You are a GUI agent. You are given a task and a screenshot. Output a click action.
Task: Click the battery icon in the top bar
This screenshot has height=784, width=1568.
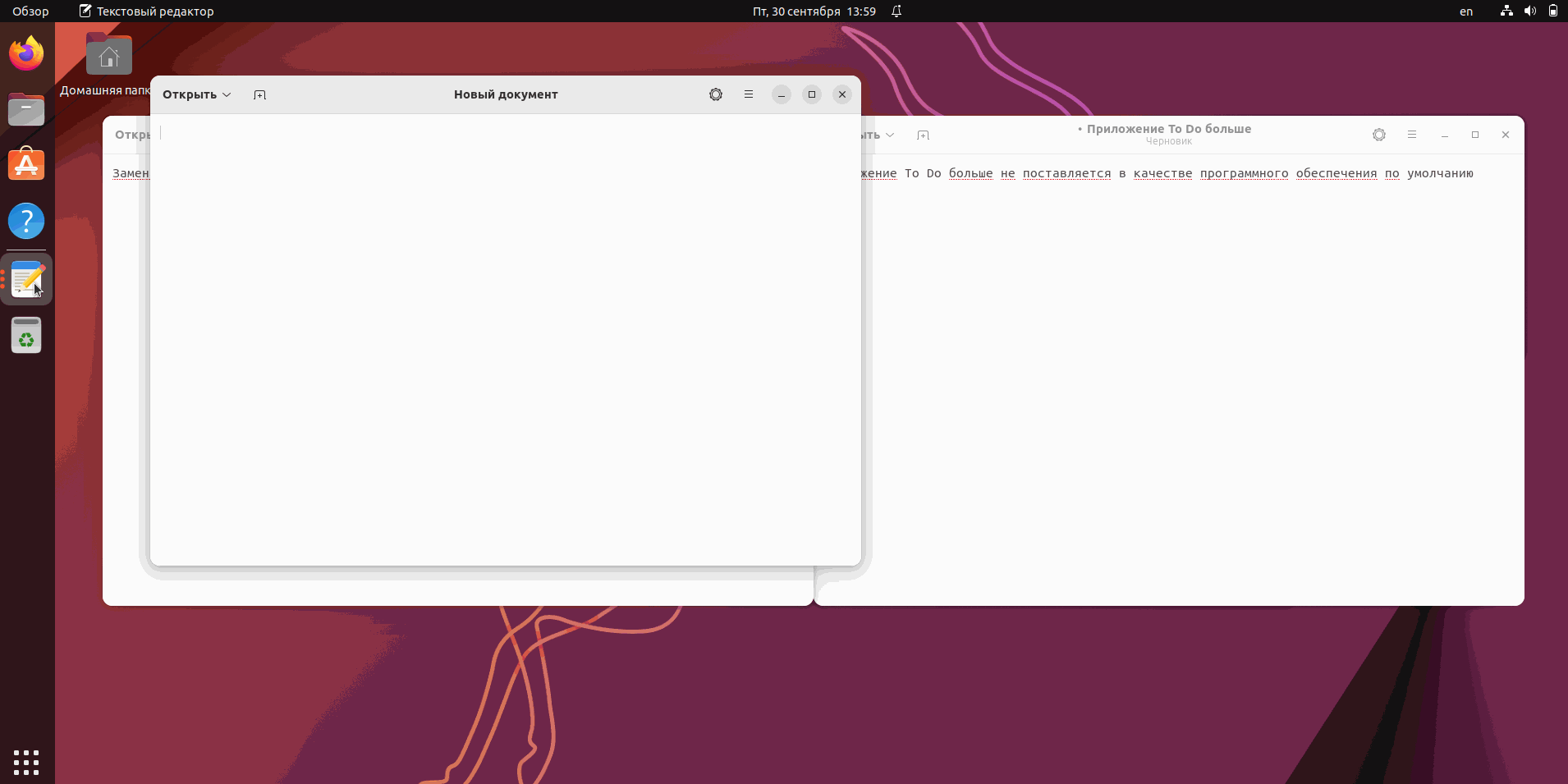point(1552,11)
